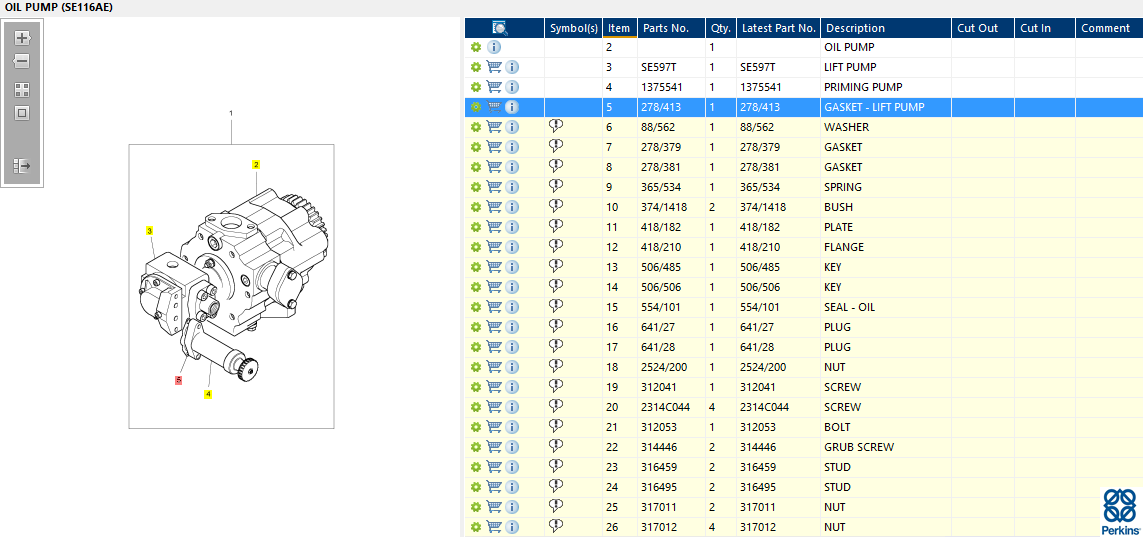Viewport: 1143px width, 537px height.
Task: Click the list-with-arrow panel toggle icon
Action: click(x=22, y=165)
